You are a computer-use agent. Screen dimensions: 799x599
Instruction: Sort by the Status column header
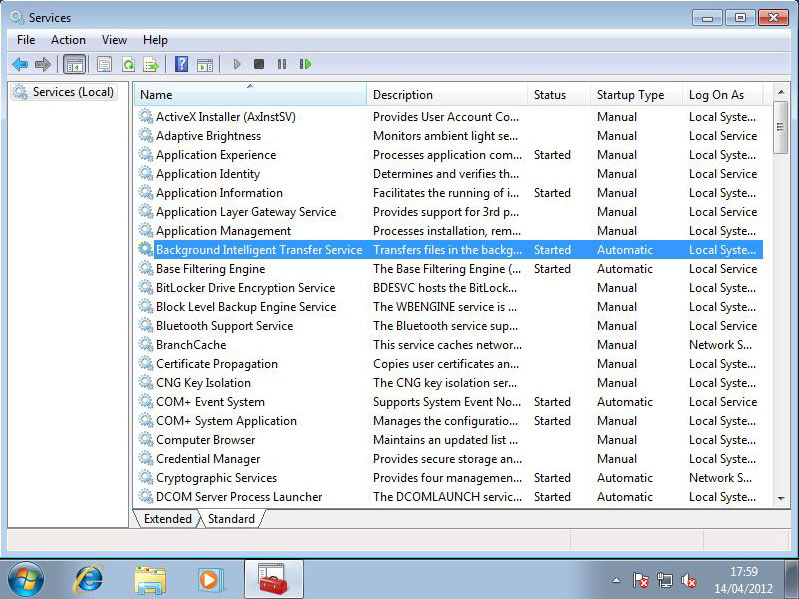tap(559, 95)
